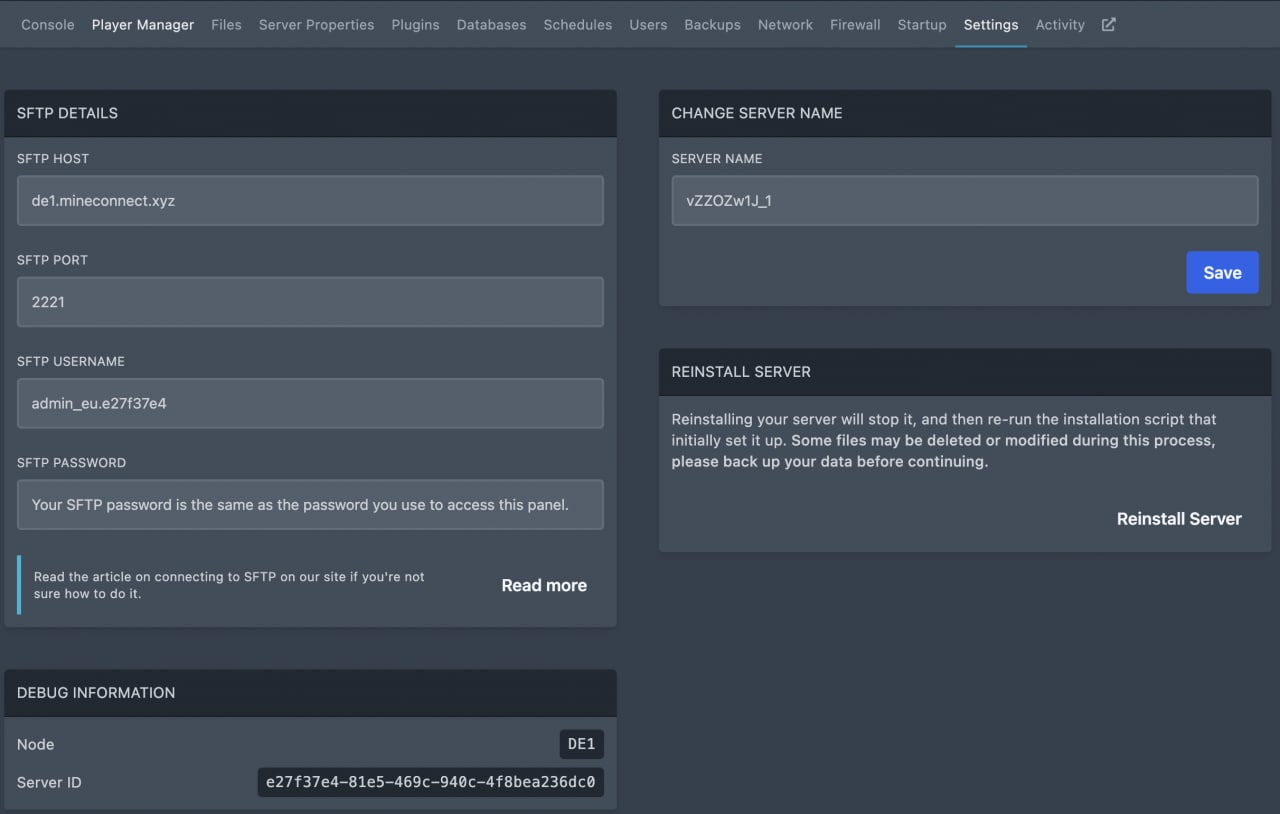Select the Firewall tab
The width and height of the screenshot is (1280, 814).
click(x=855, y=24)
